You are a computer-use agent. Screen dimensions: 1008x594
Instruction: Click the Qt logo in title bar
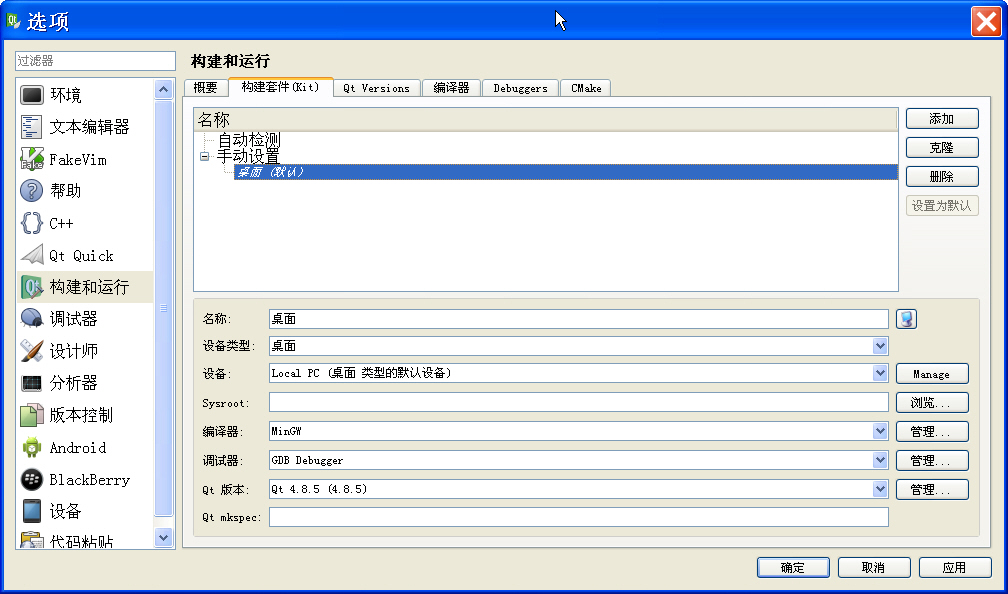[13, 21]
